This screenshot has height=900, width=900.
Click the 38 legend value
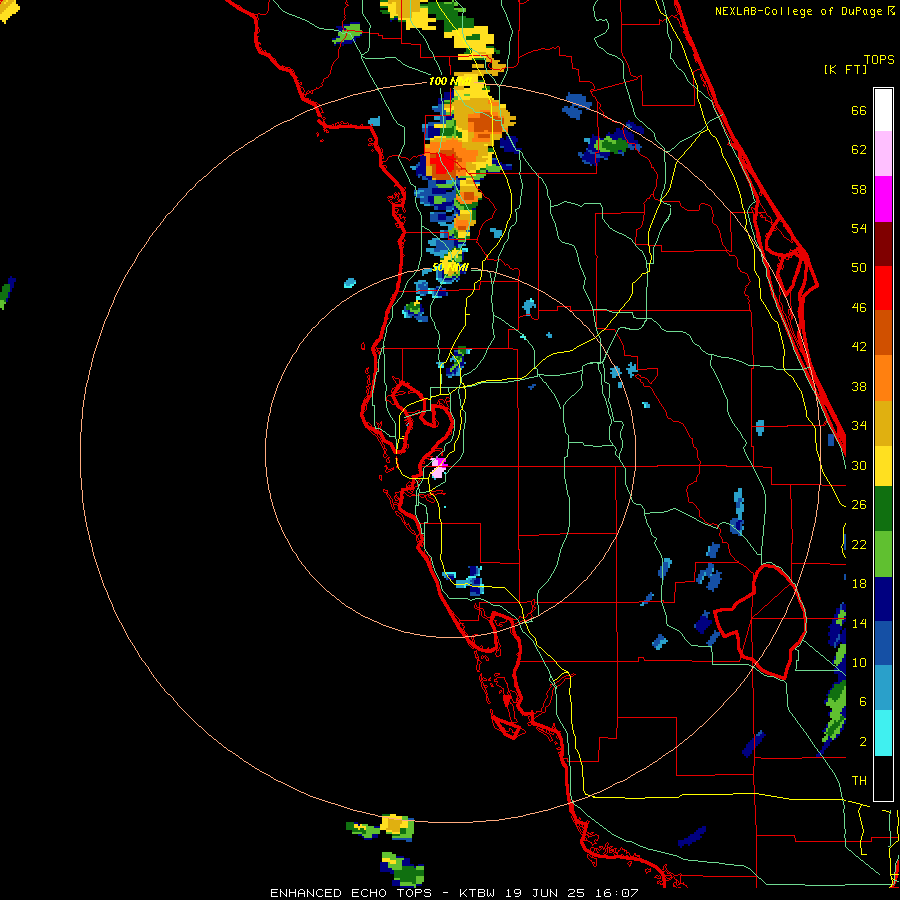(x=859, y=386)
